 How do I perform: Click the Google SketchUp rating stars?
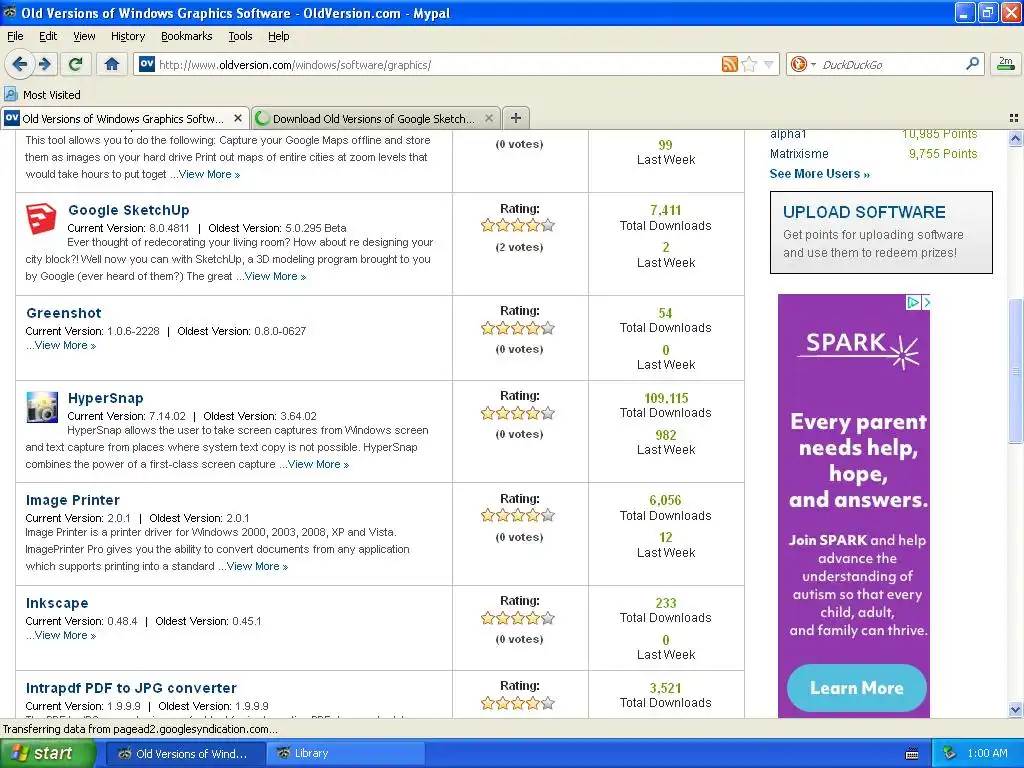point(518,226)
